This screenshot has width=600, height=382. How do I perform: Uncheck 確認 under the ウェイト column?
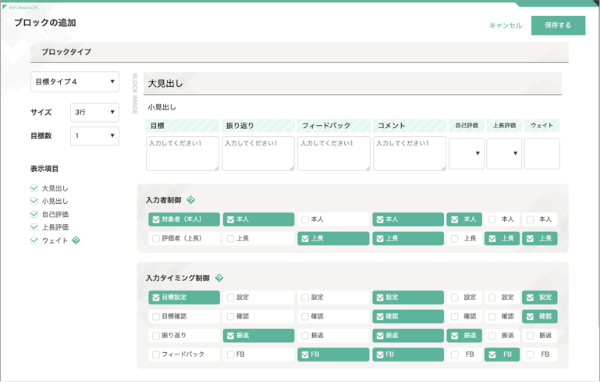tap(540, 317)
